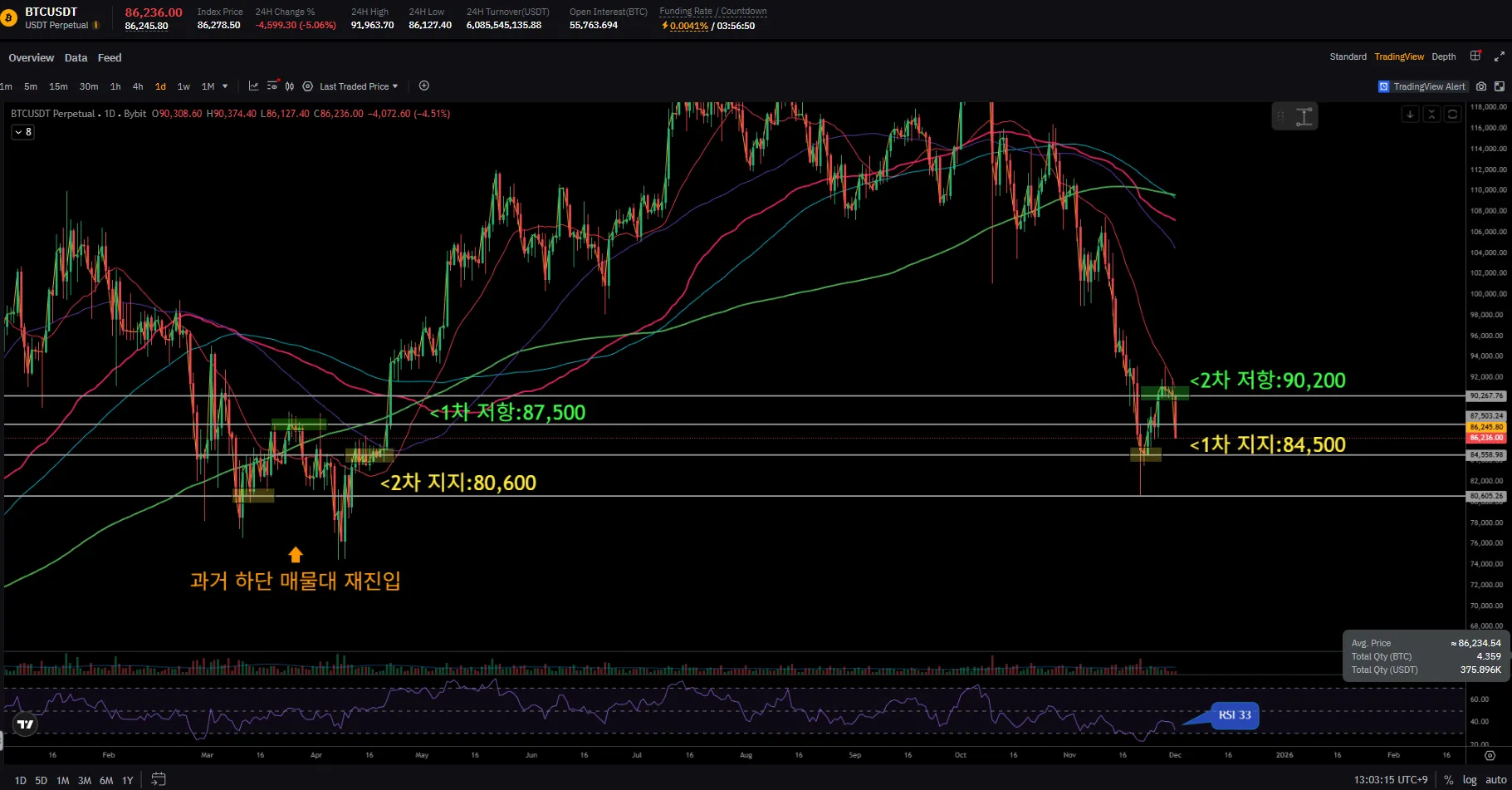
Task: Click the Funding Rate / Countdown link
Action: click(712, 12)
